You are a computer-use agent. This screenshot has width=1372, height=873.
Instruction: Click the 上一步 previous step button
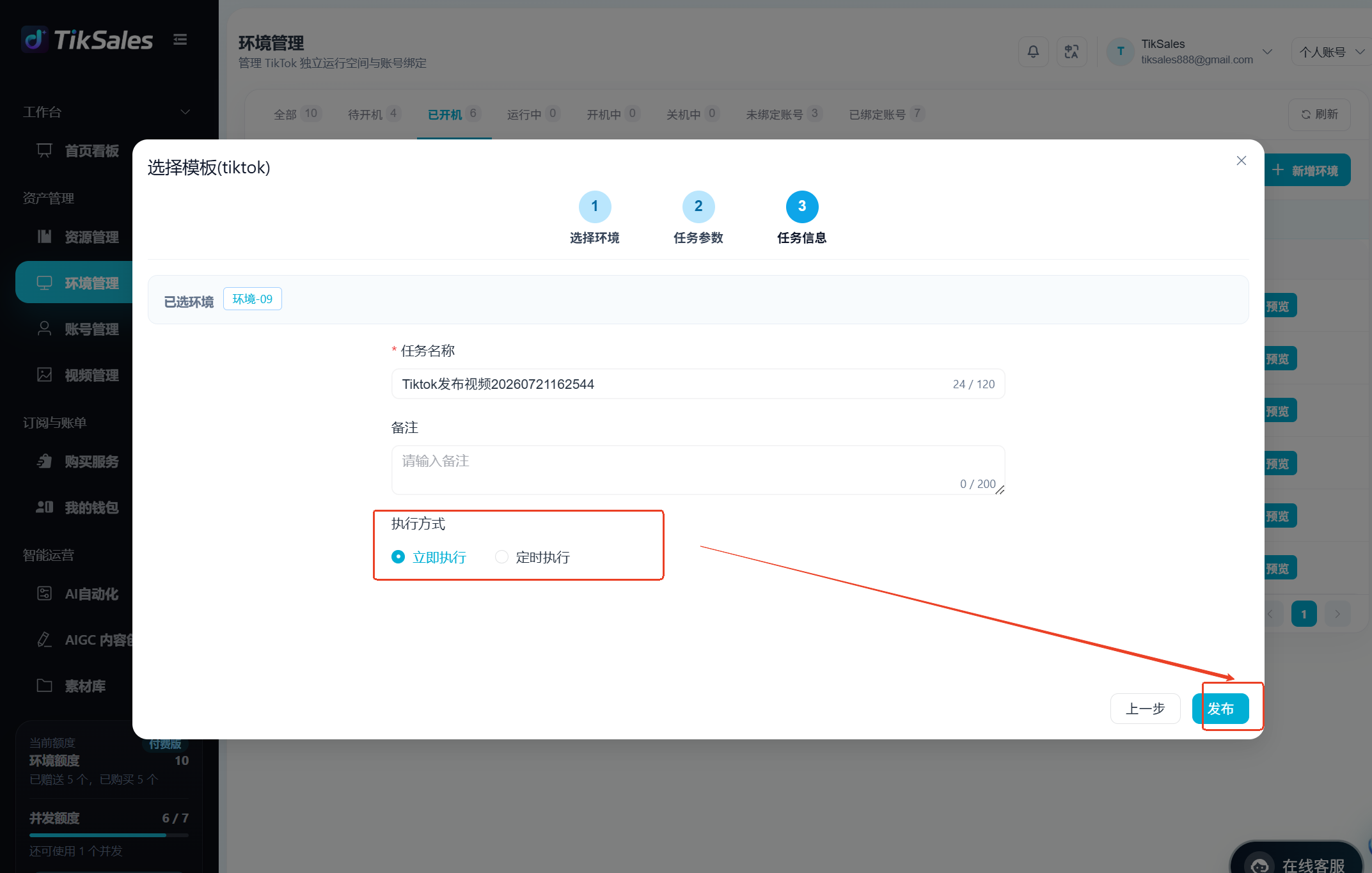(x=1145, y=709)
